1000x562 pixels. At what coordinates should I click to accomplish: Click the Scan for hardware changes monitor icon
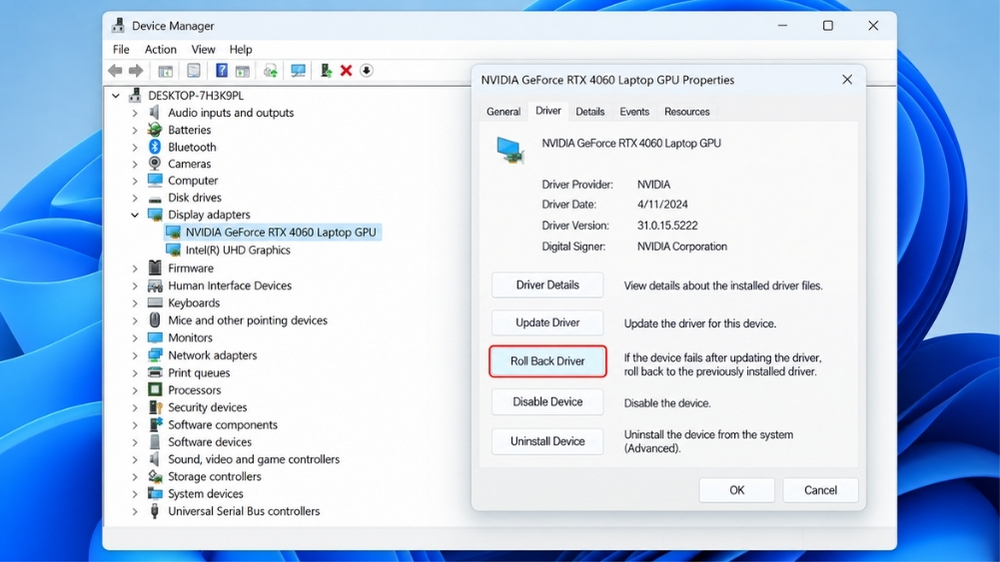tap(298, 71)
